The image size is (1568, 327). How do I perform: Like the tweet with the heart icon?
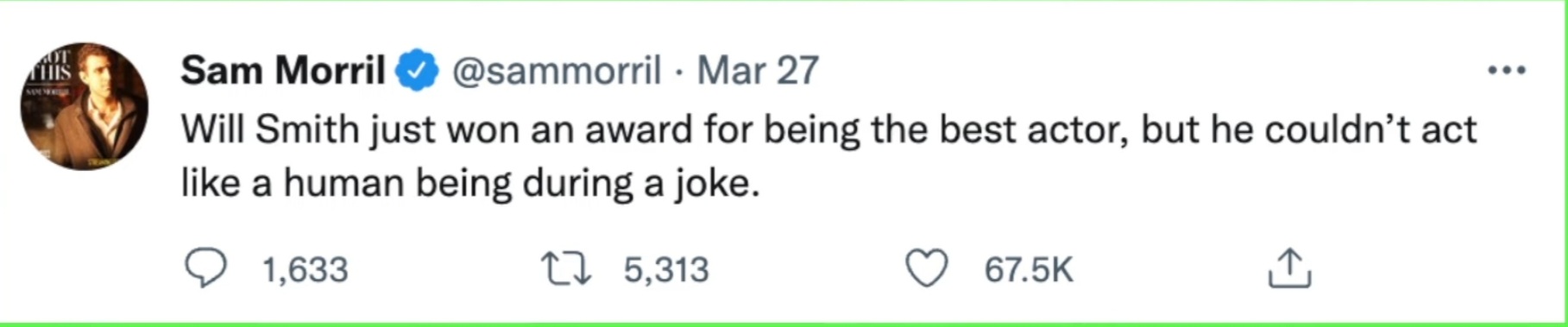coord(926,268)
